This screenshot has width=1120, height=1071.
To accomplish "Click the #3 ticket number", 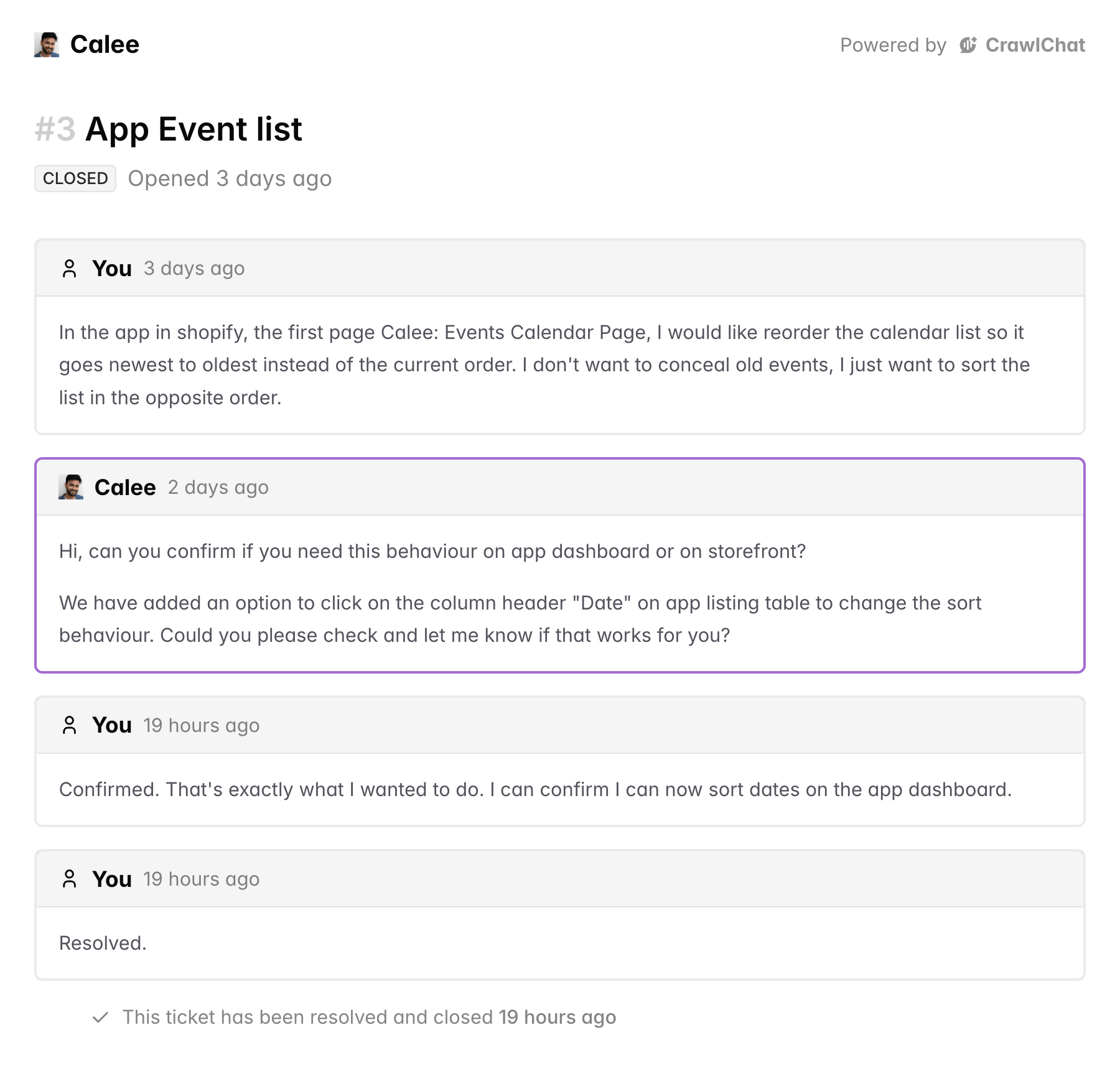I will tap(55, 129).
